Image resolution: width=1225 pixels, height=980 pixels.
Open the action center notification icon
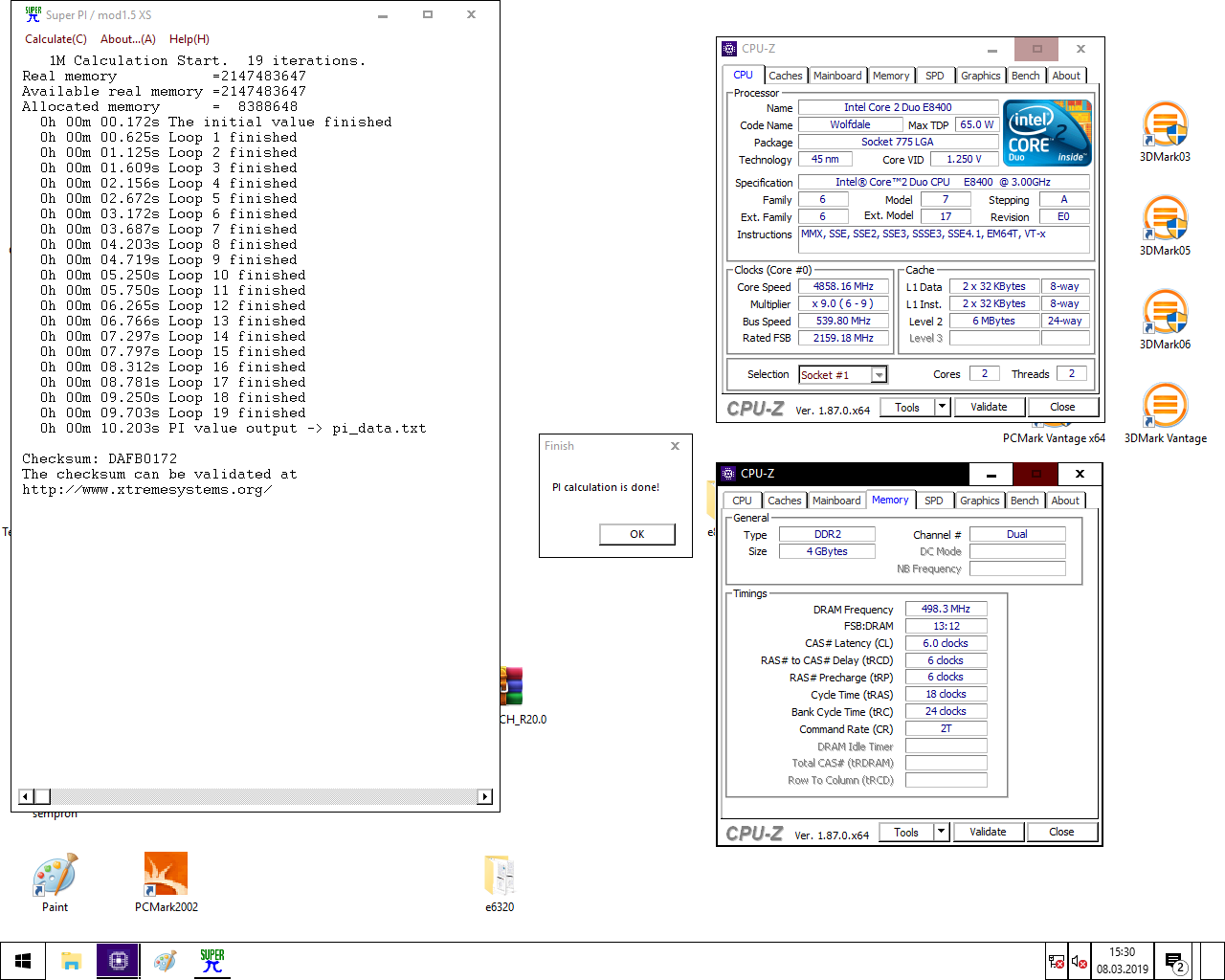click(1174, 961)
